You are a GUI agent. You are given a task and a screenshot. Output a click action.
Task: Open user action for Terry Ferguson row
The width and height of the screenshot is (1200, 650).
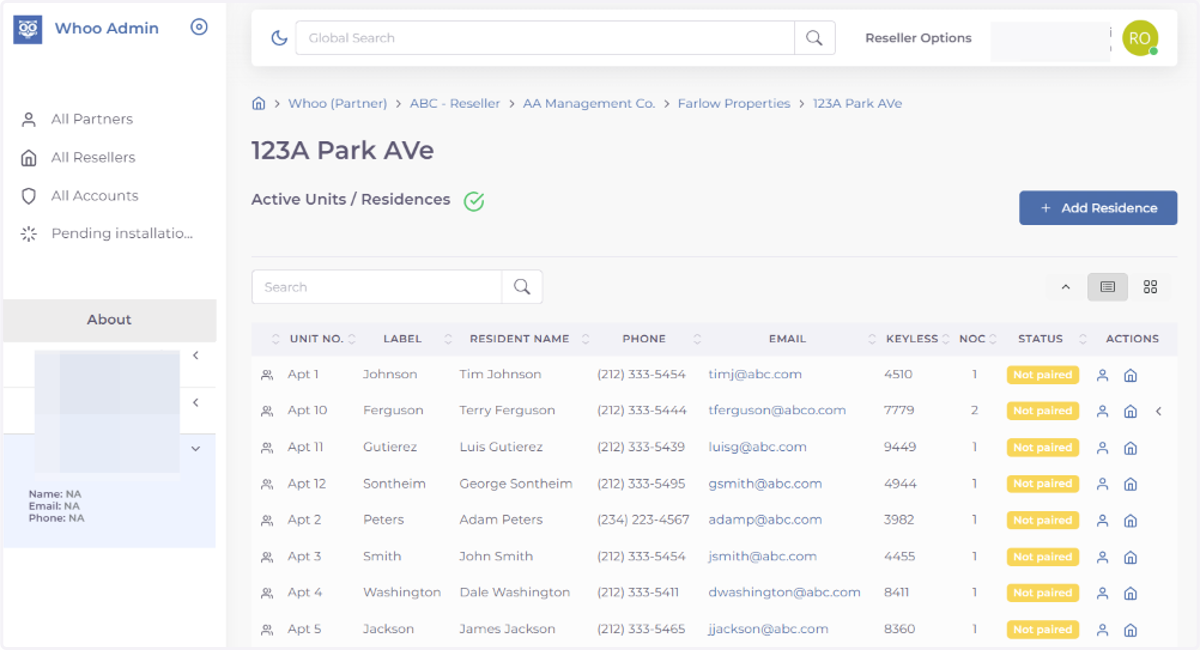point(1102,411)
